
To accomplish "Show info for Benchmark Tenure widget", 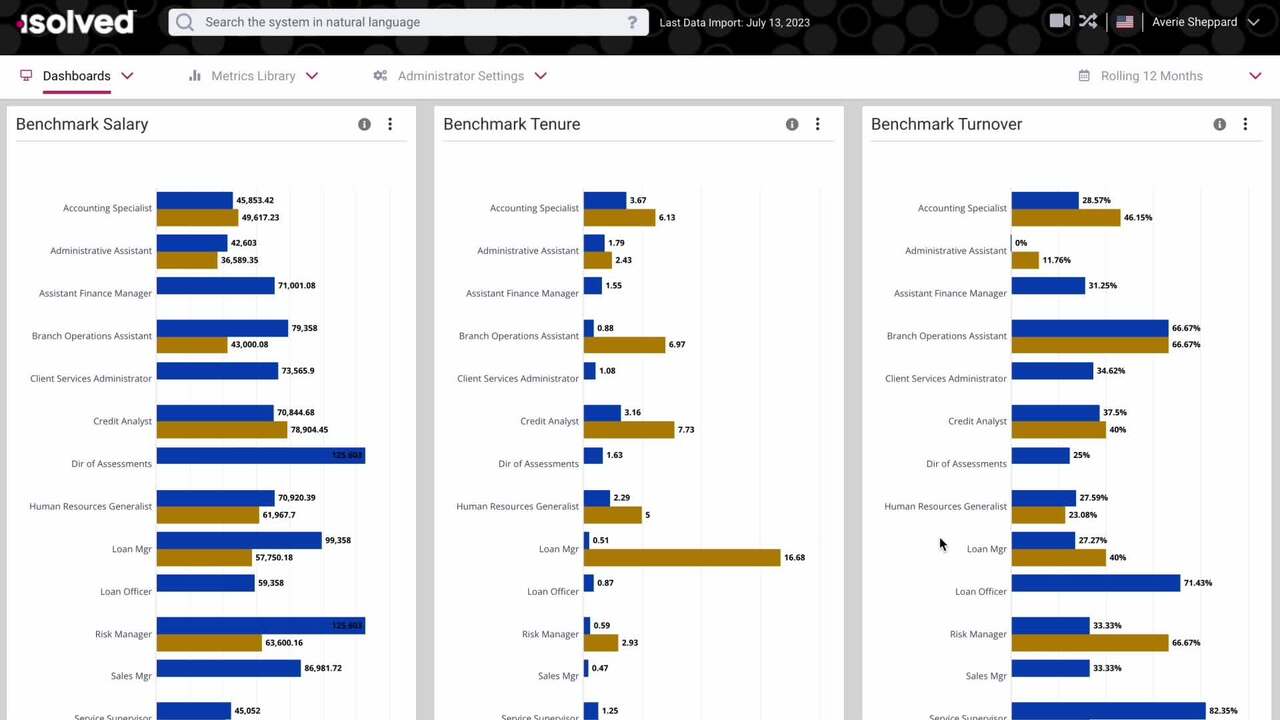I will [792, 124].
